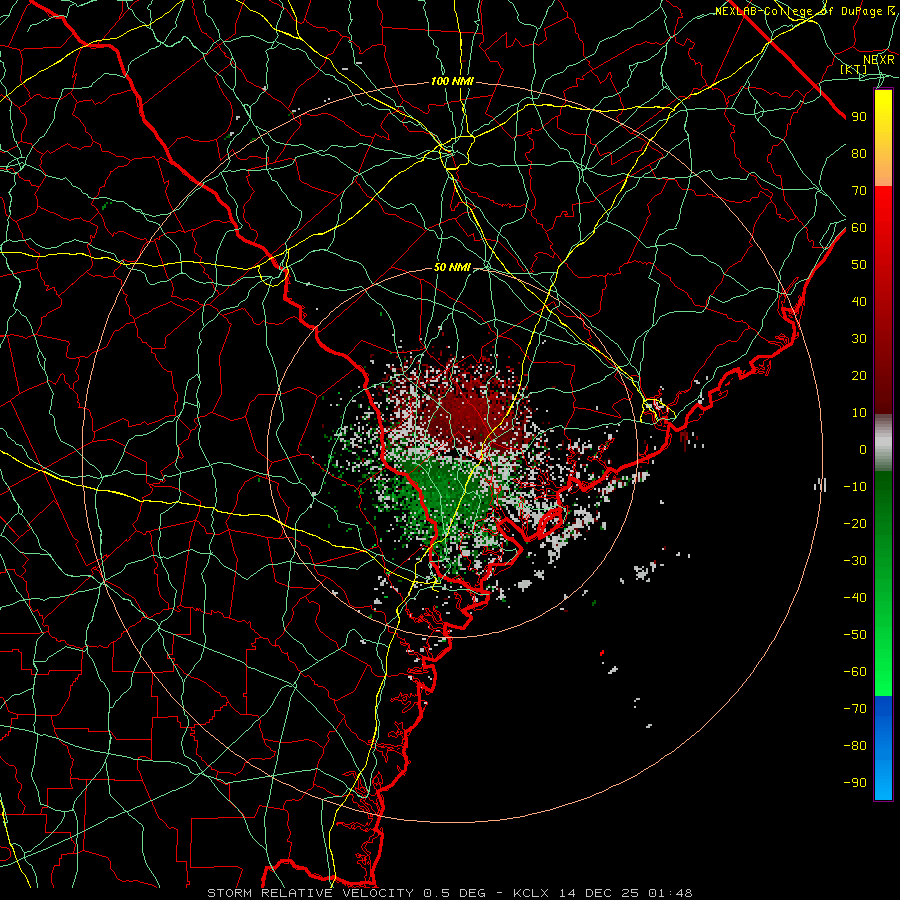This screenshot has height=900, width=900.
Task: Click the NEXLAB-College of DuPage watermark text
Action: coord(805,11)
